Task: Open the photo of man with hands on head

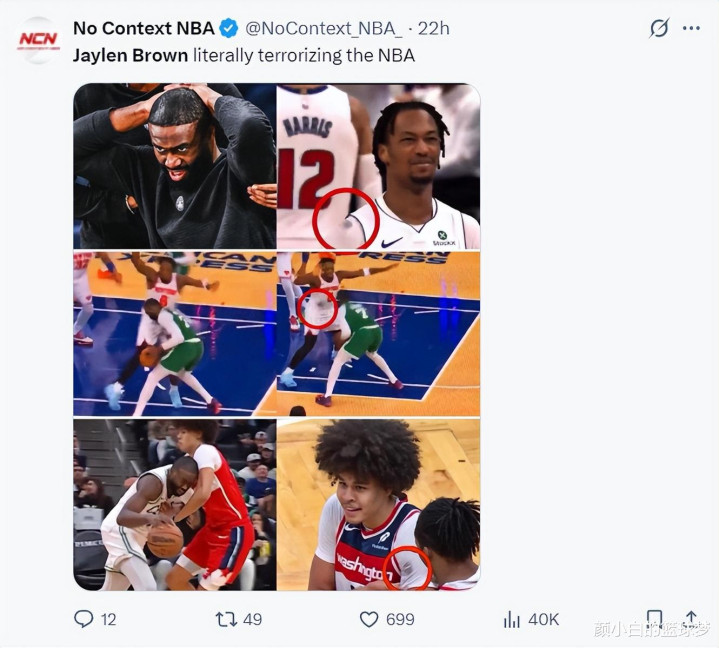Action: pos(174,166)
